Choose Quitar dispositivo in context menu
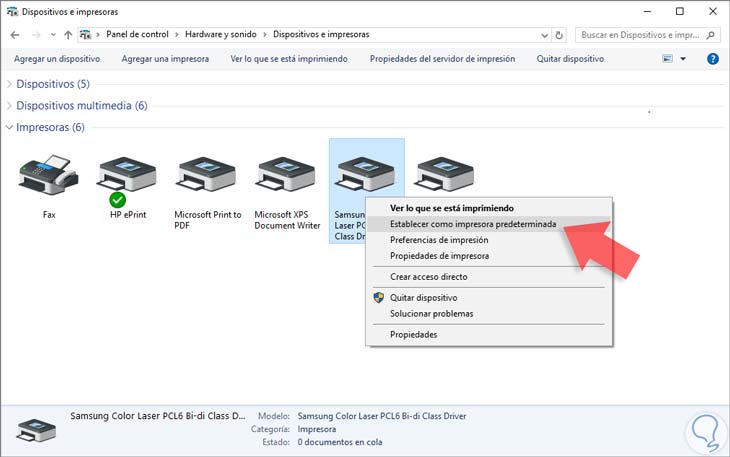730x457 pixels. 424,297
